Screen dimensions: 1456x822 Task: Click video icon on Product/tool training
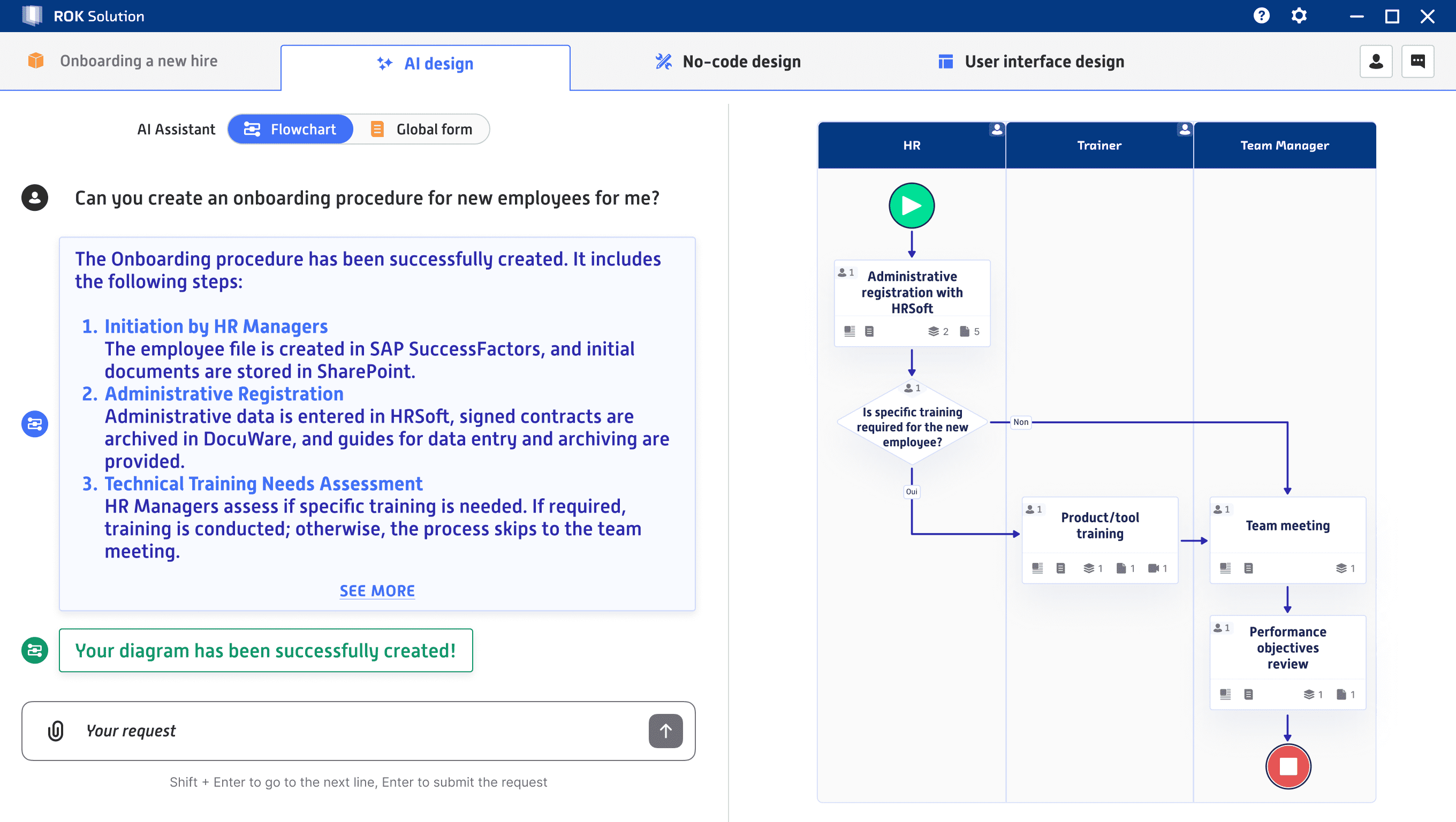(x=1153, y=568)
